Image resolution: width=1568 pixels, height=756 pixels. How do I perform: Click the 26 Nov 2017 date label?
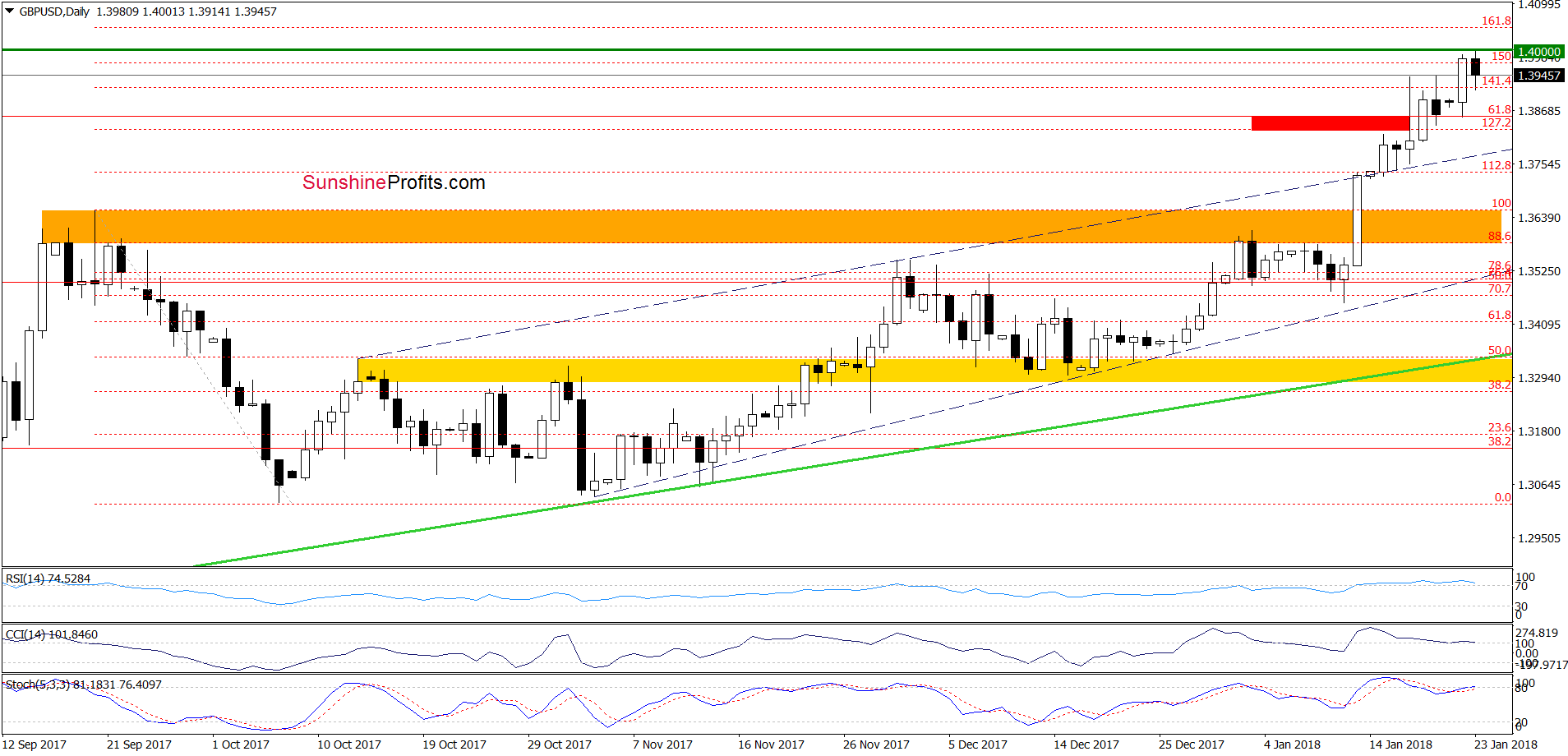[876, 744]
